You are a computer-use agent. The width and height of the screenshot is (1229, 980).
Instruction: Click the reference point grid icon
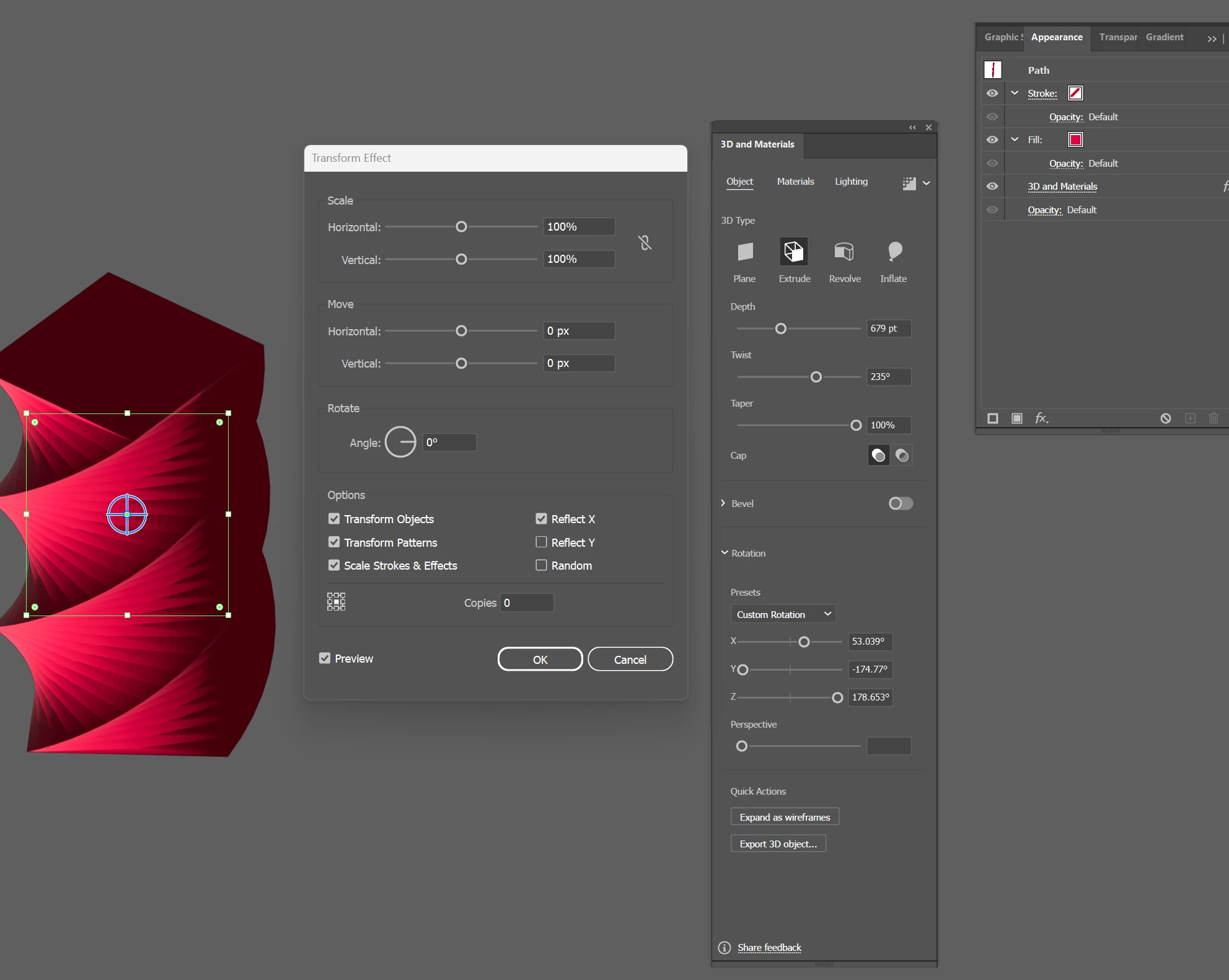tap(336, 602)
